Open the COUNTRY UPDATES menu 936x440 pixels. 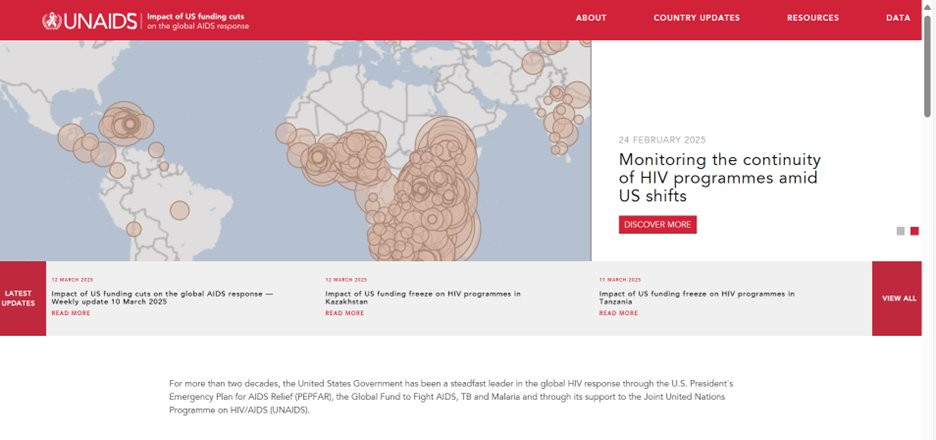click(697, 18)
